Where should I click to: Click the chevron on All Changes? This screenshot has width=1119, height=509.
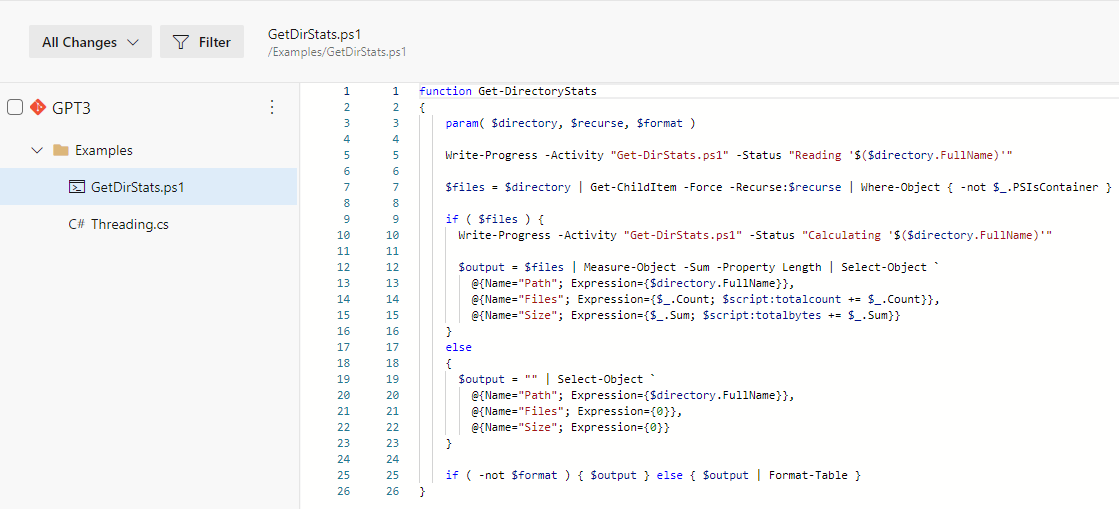pyautogui.click(x=133, y=42)
